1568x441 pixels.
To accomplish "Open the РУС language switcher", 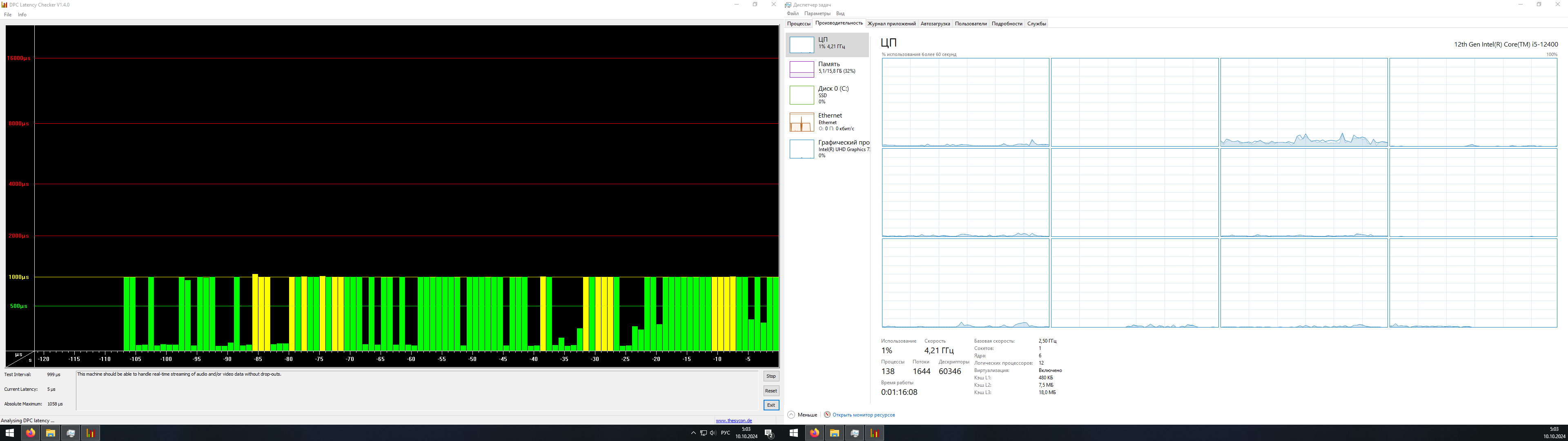I will pos(726,433).
